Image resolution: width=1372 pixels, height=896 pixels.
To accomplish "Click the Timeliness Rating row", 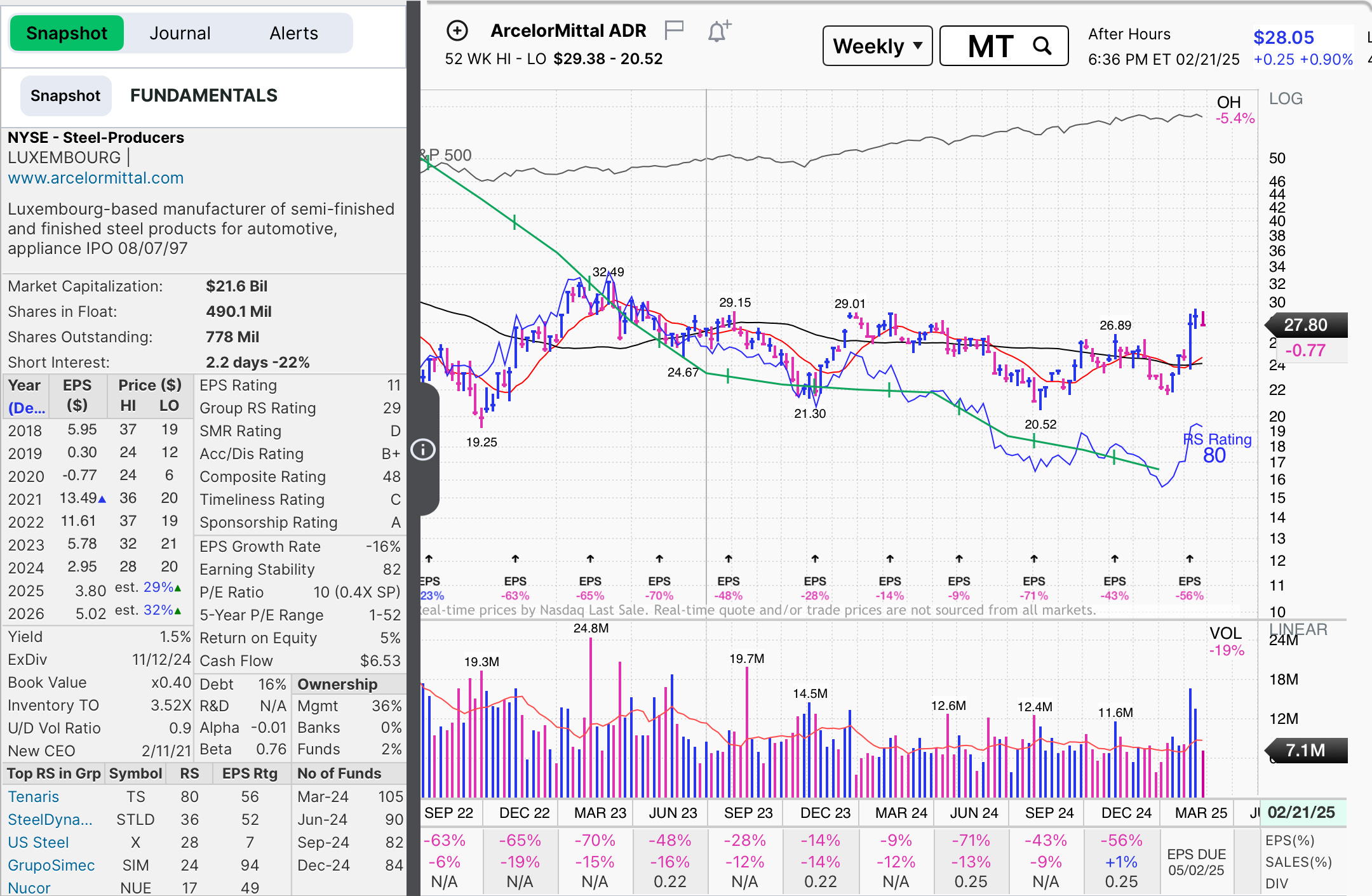I will [300, 500].
